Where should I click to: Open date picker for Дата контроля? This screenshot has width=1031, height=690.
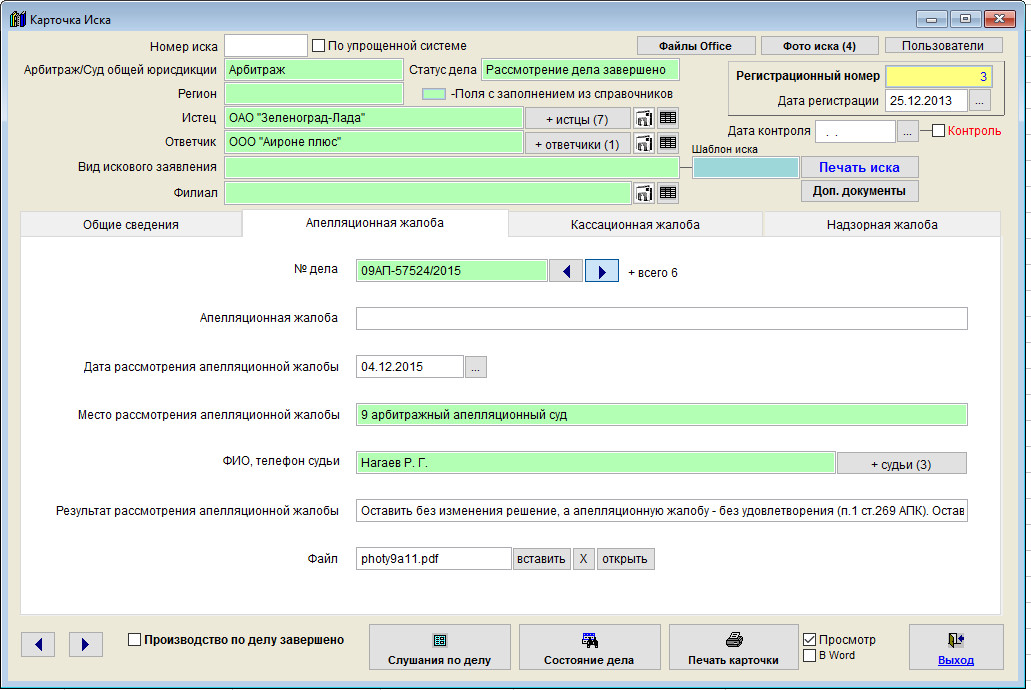point(907,131)
